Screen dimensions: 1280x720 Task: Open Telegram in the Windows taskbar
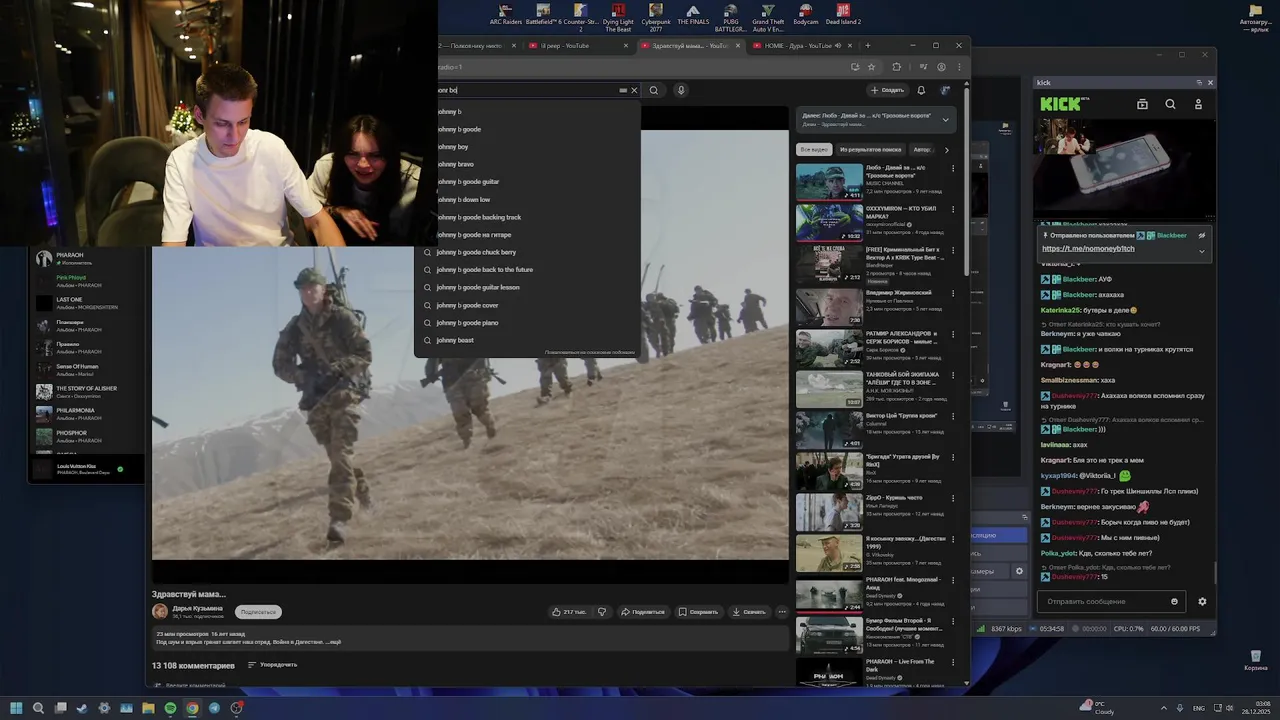[x=214, y=708]
